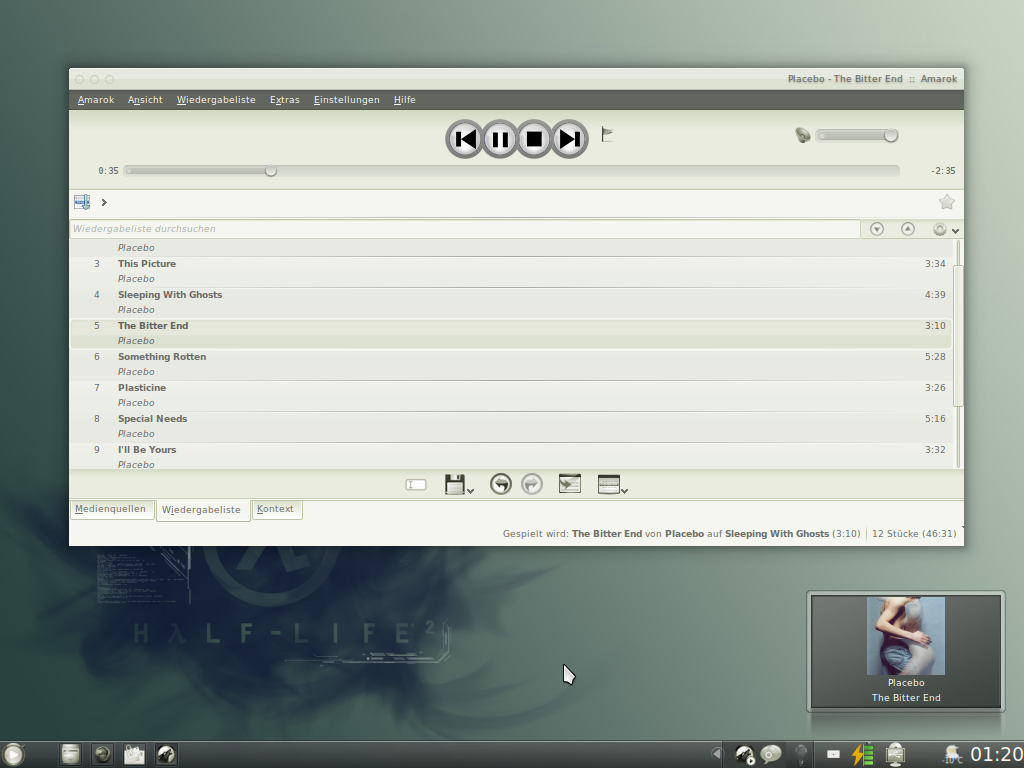Select track Special Needs
This screenshot has width=1024, height=768.
tap(511, 426)
